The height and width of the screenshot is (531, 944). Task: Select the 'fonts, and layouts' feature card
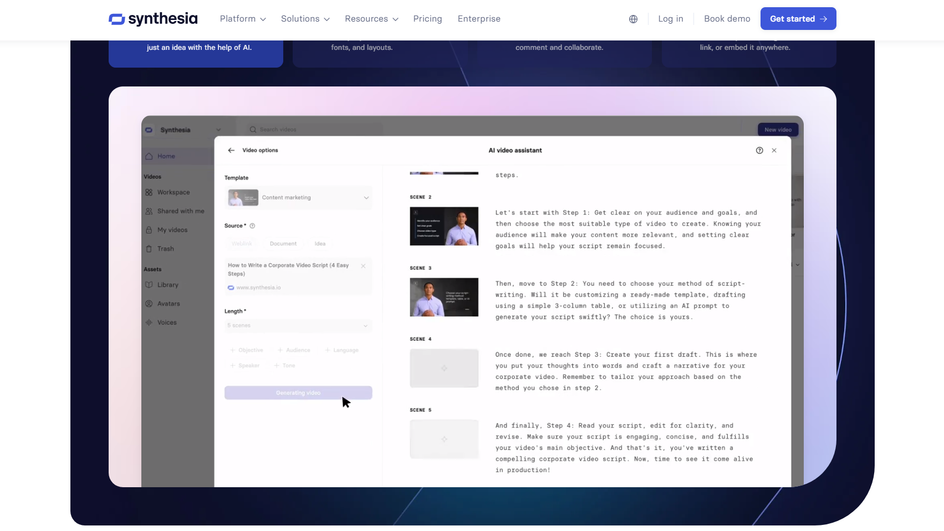click(379, 54)
